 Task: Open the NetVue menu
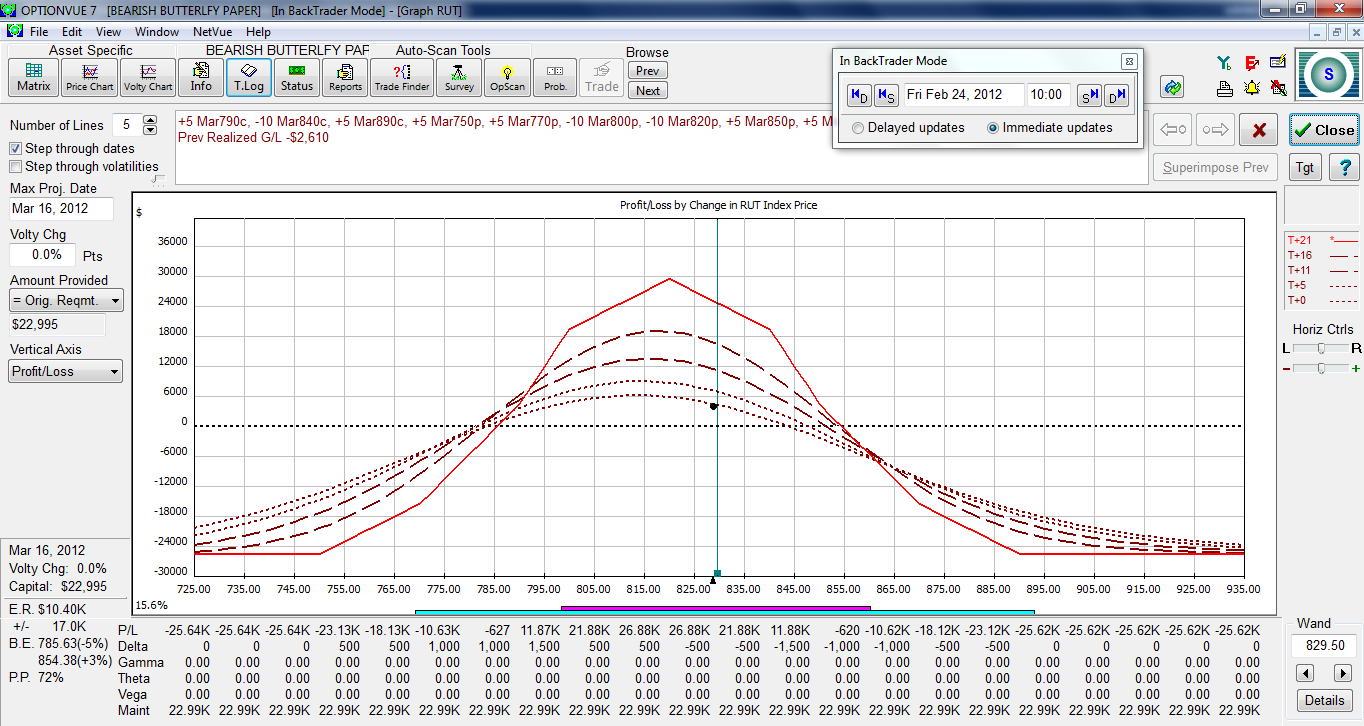[213, 32]
